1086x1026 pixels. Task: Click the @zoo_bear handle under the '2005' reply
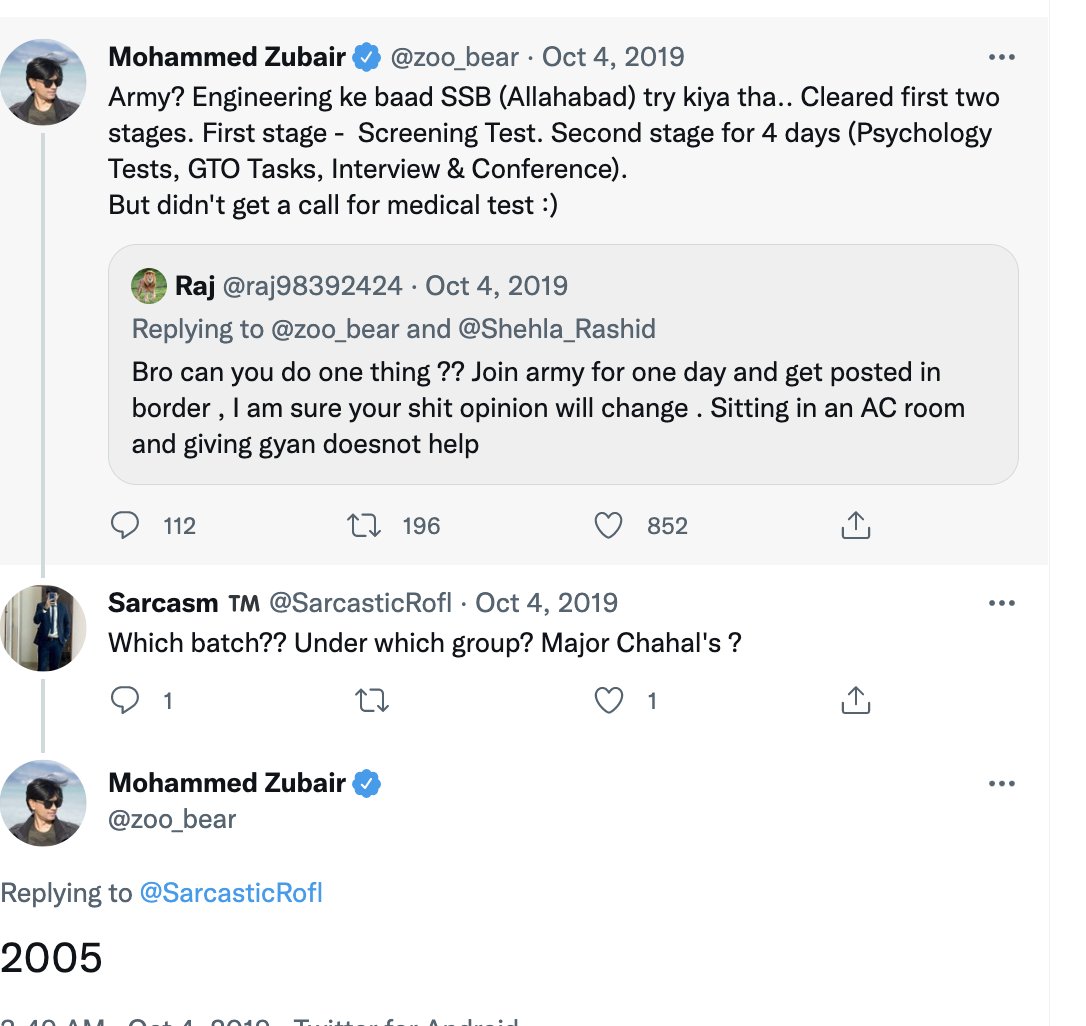(x=172, y=820)
